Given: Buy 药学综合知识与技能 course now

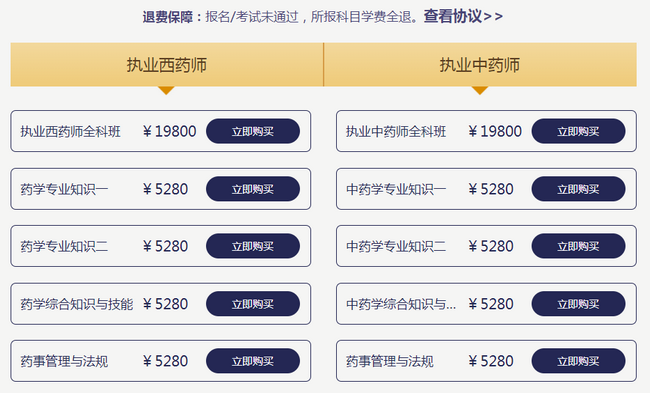Looking at the screenshot, I should coord(253,304).
